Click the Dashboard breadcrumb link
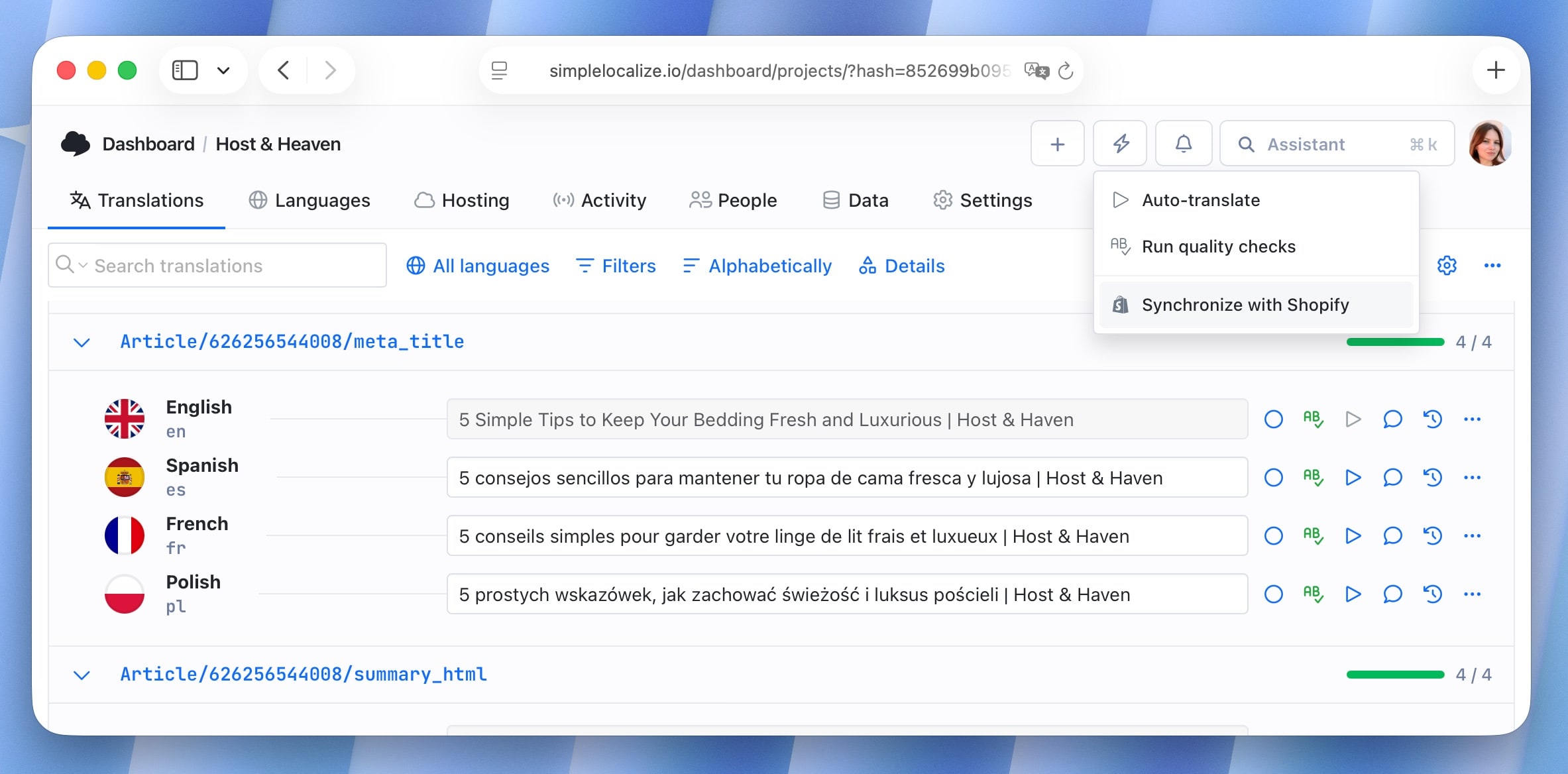Viewport: 1568px width, 774px height. point(148,144)
